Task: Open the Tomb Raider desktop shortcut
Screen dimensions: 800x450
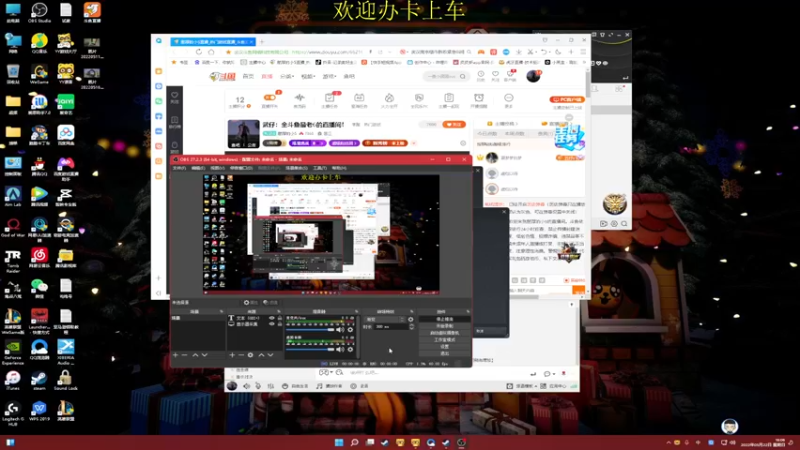Action: [x=13, y=260]
